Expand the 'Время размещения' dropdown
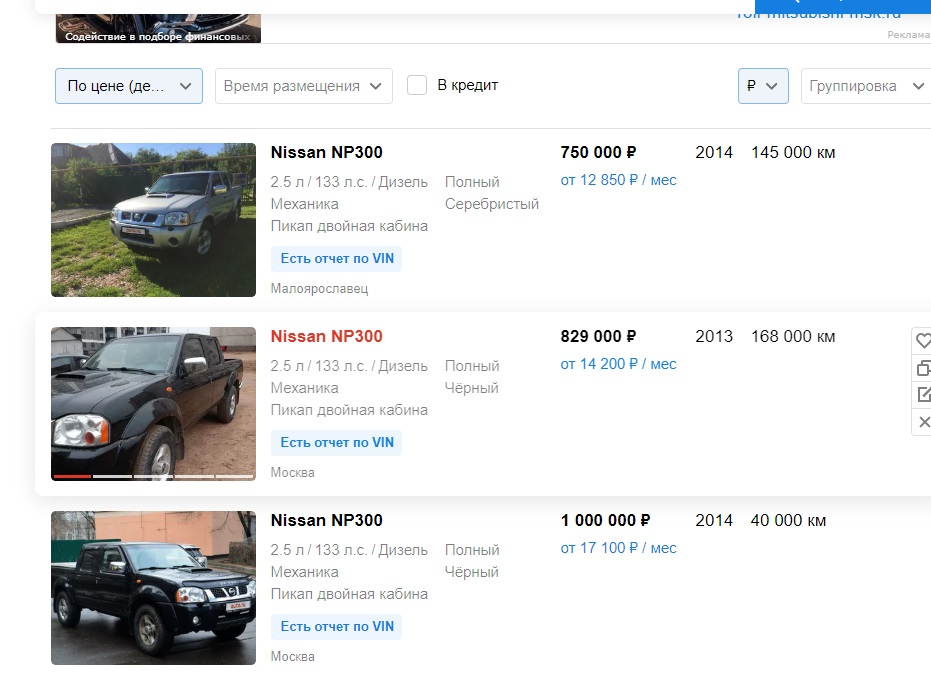 pyautogui.click(x=303, y=86)
